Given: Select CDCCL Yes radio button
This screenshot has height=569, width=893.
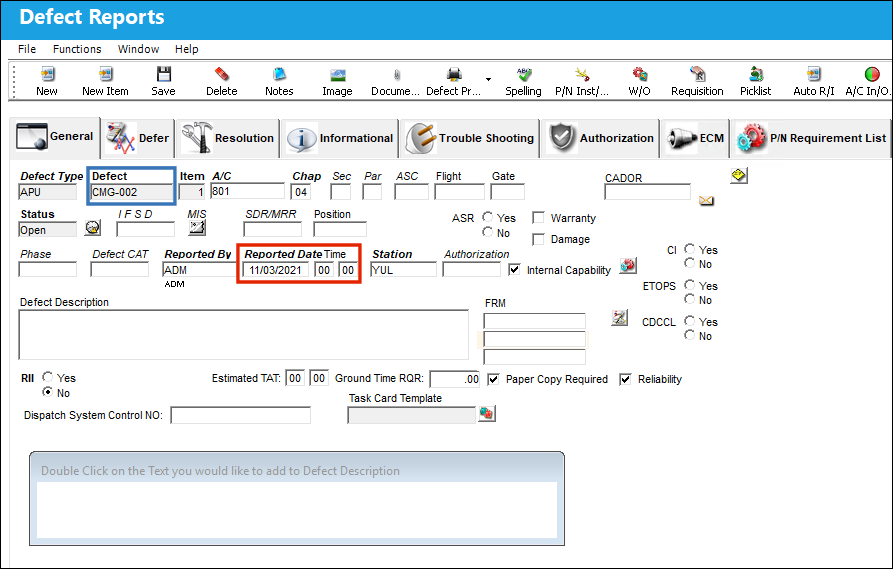Looking at the screenshot, I should coord(690,321).
